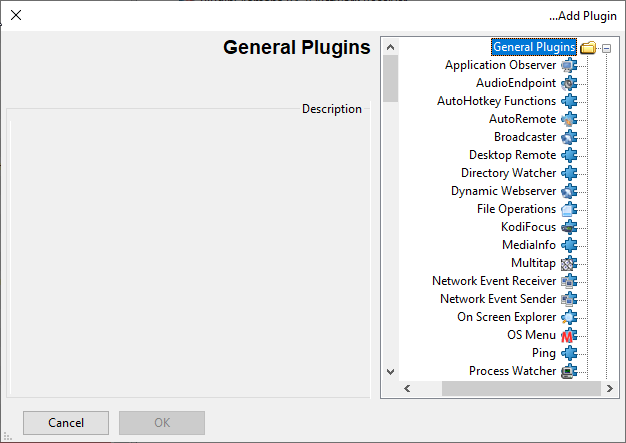Click the Dynamic Webserver plugin icon
626x443 pixels.
point(569,191)
